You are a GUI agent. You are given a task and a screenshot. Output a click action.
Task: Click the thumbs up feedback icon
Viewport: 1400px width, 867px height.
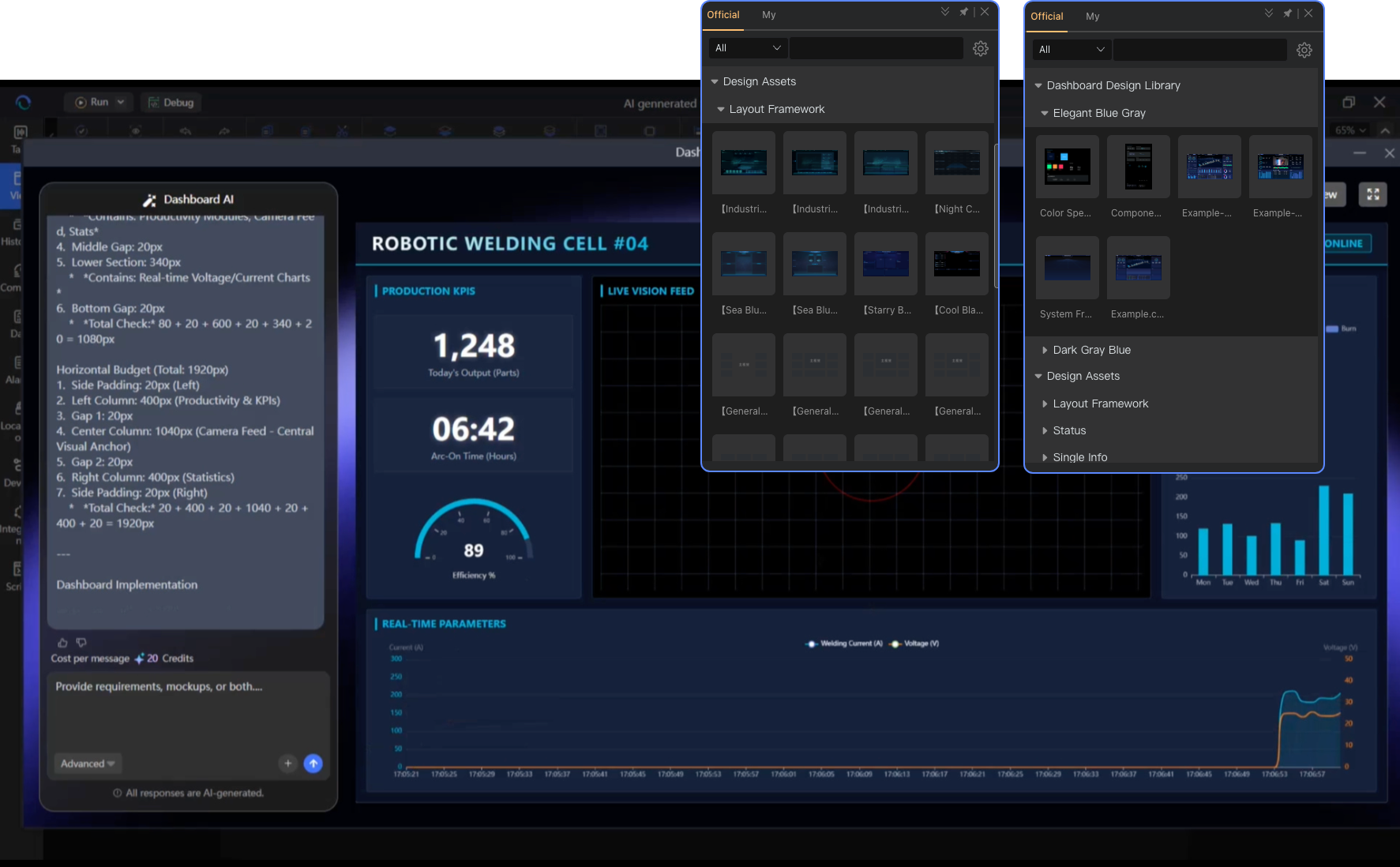pyautogui.click(x=63, y=643)
